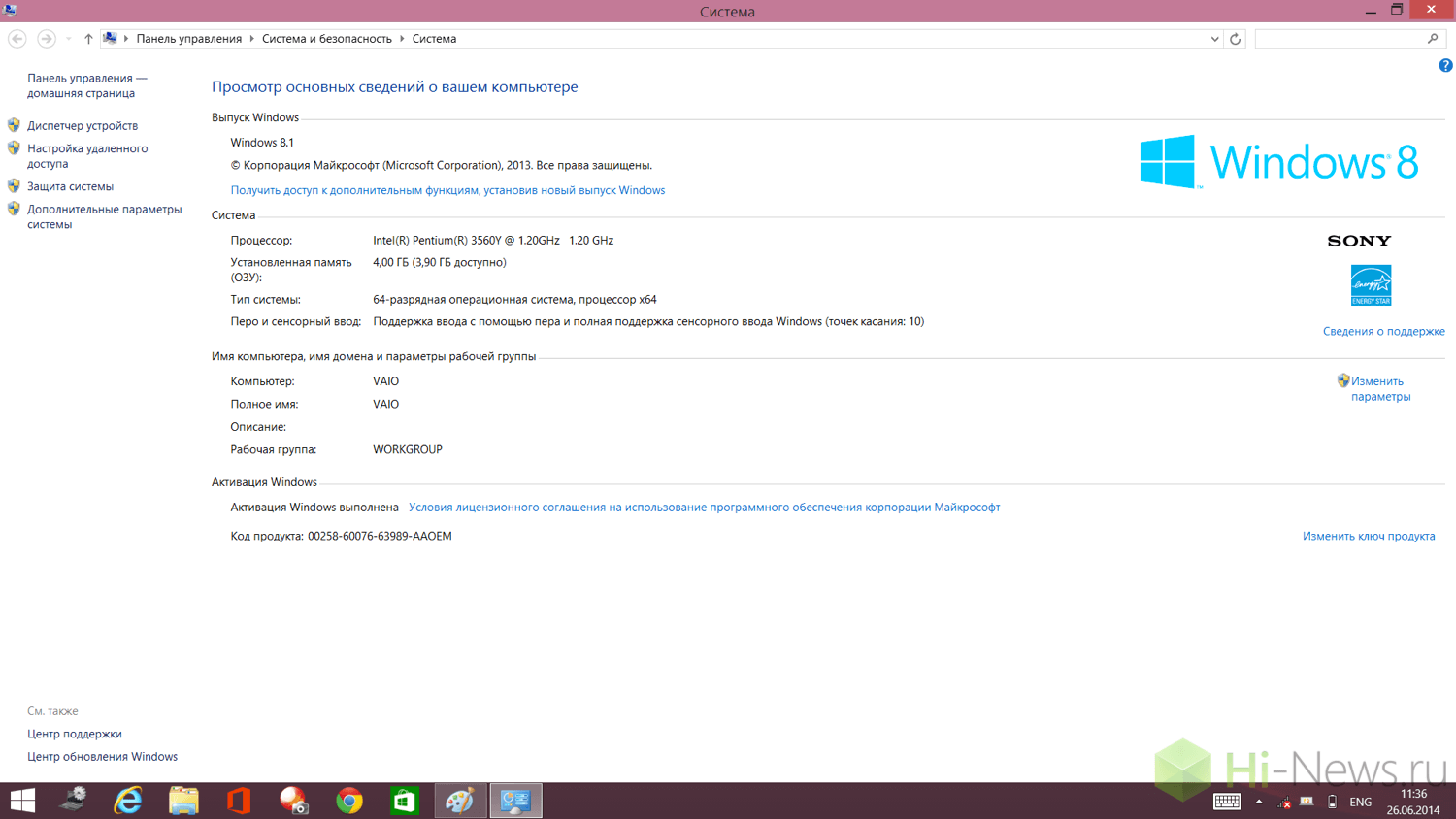The image size is (1456, 819).
Task: Open File Explorer from the taskbar
Action: tap(183, 801)
